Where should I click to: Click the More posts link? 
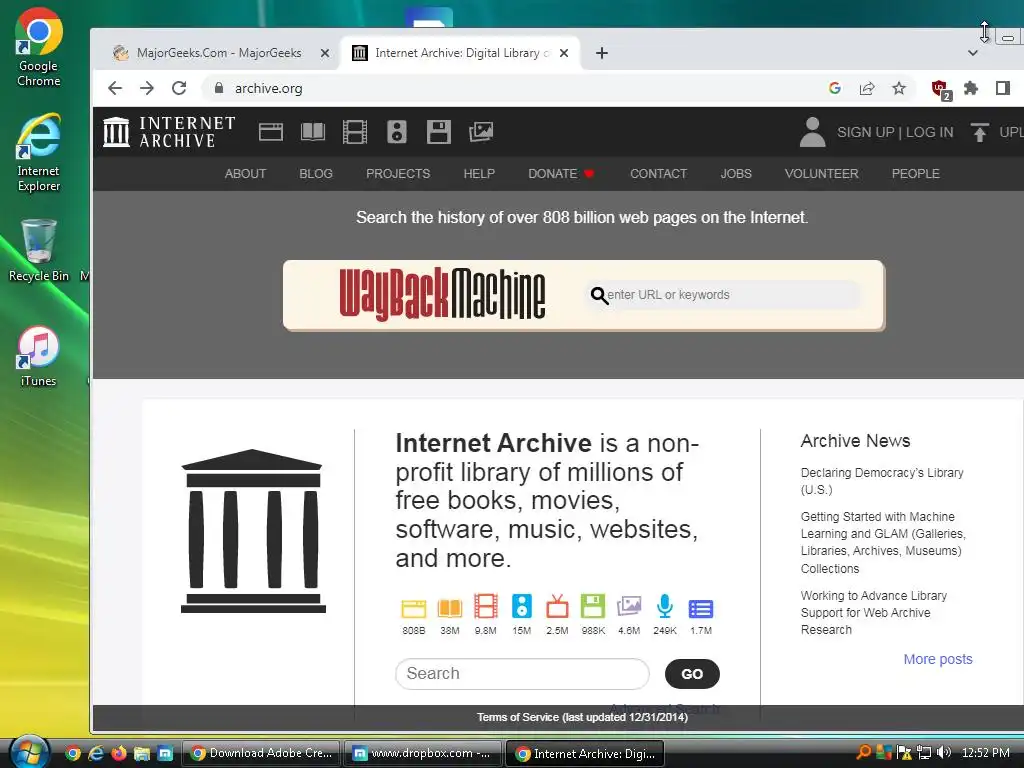pos(938,659)
